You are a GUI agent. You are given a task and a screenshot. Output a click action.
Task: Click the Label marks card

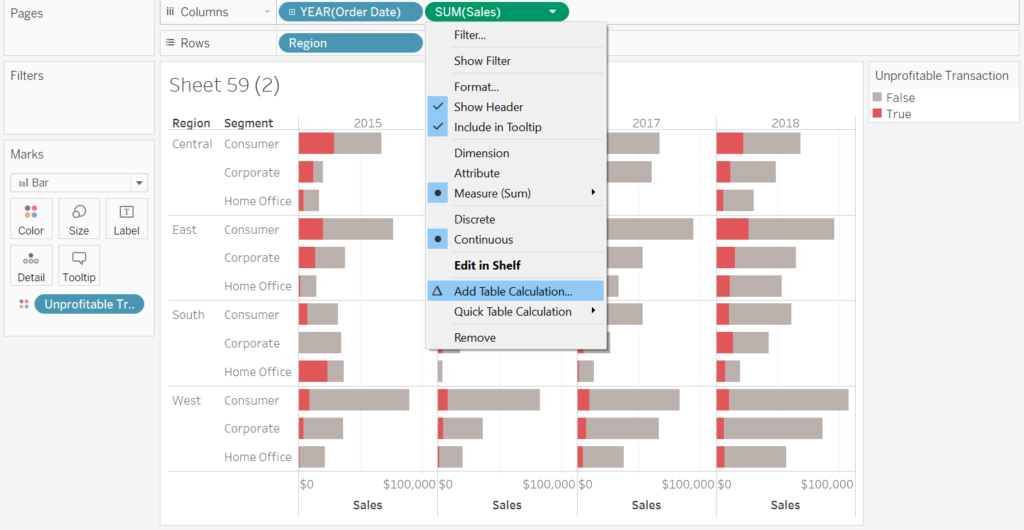coord(127,219)
